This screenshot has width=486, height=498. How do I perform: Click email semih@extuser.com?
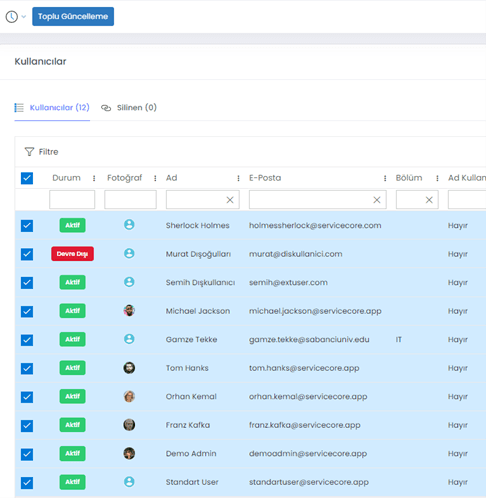tap(288, 283)
